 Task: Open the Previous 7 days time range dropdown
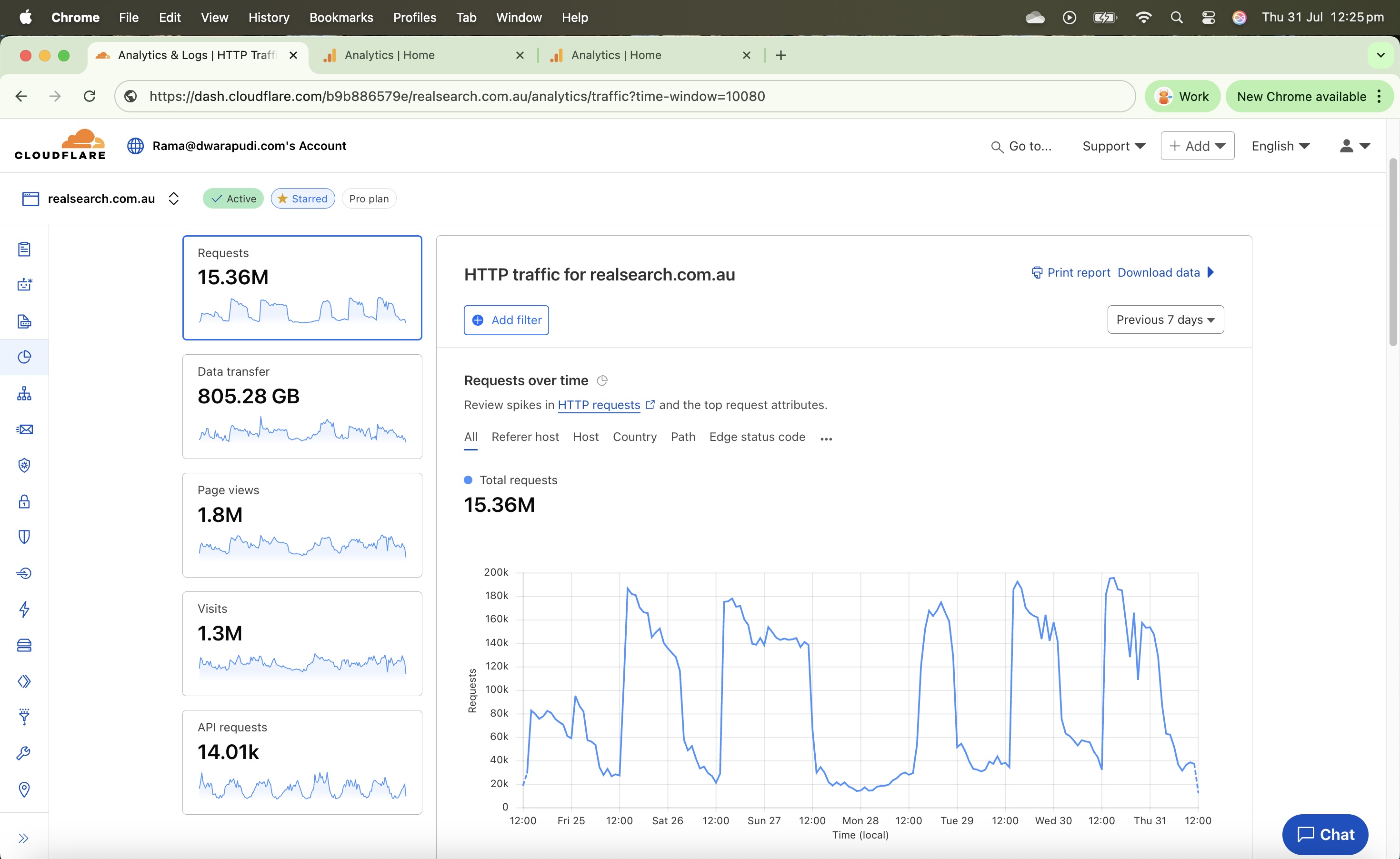point(1165,320)
